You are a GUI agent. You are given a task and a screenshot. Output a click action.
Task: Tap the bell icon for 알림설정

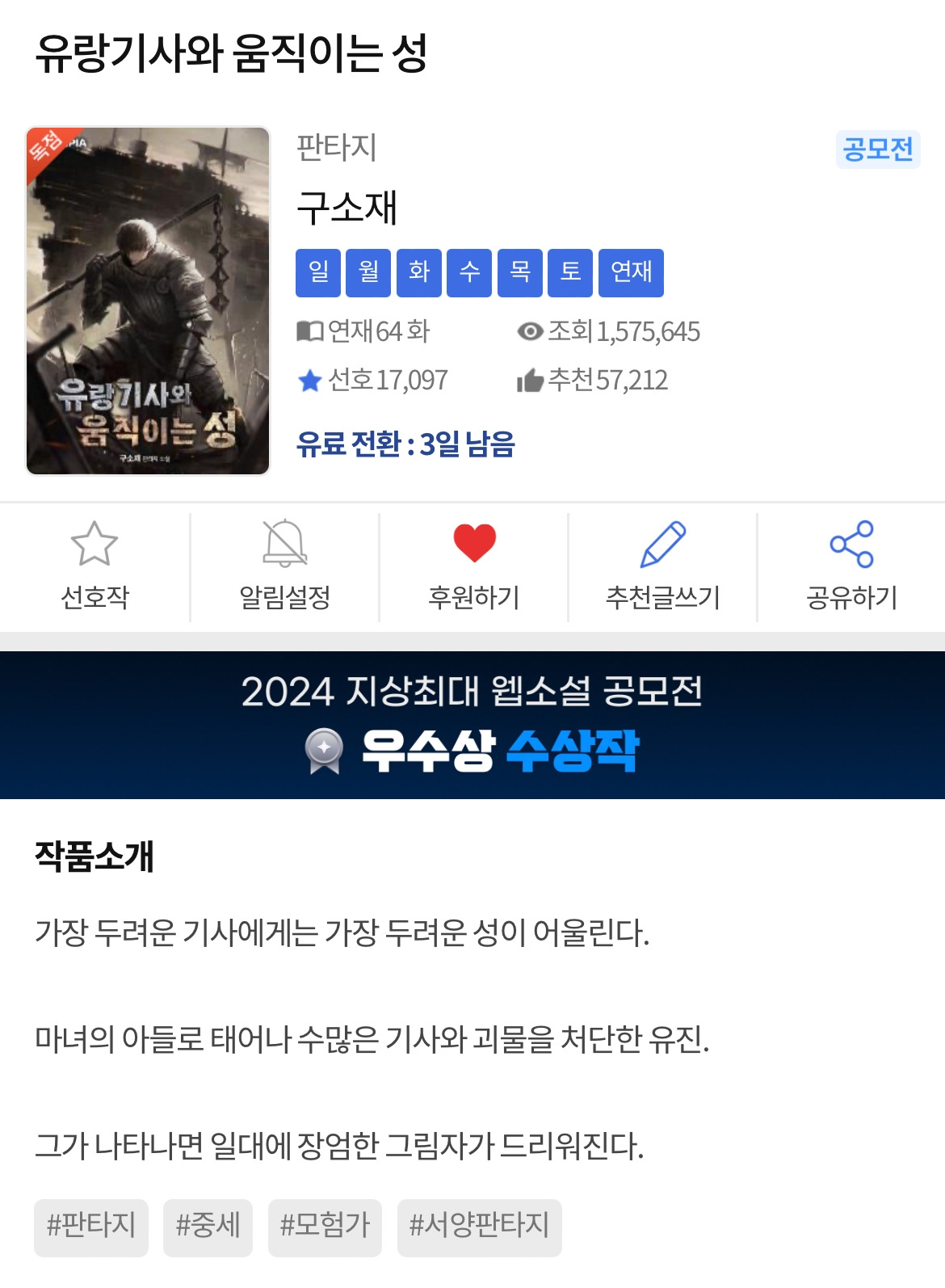point(285,543)
